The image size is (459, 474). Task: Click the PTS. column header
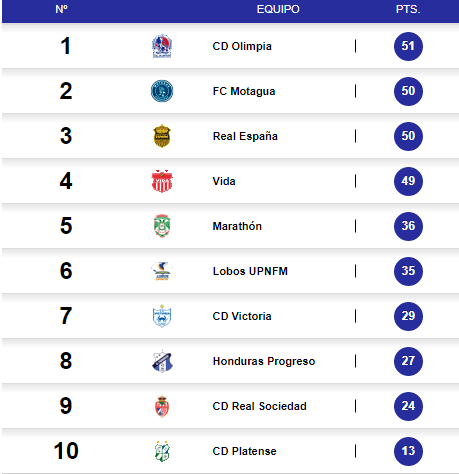pyautogui.click(x=408, y=9)
